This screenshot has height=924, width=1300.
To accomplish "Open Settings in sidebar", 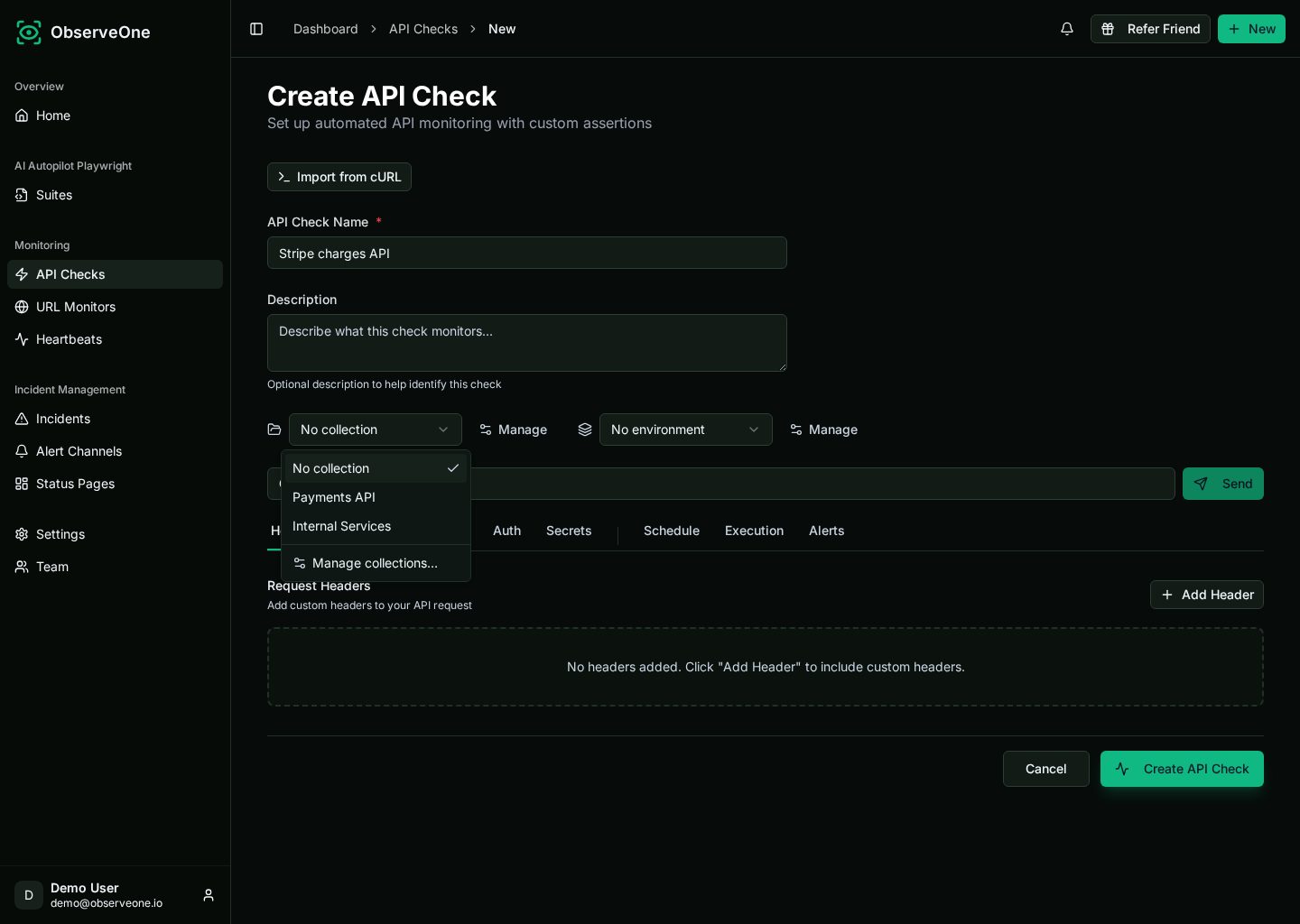I will click(x=115, y=534).
